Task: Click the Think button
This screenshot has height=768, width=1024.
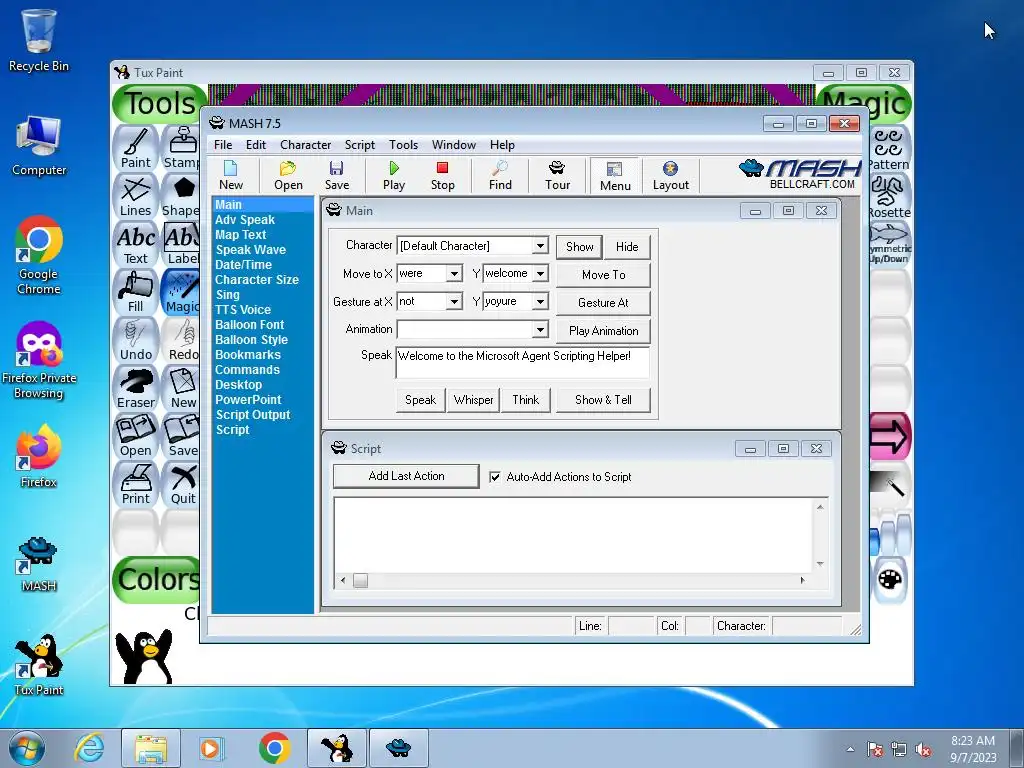Action: (526, 400)
